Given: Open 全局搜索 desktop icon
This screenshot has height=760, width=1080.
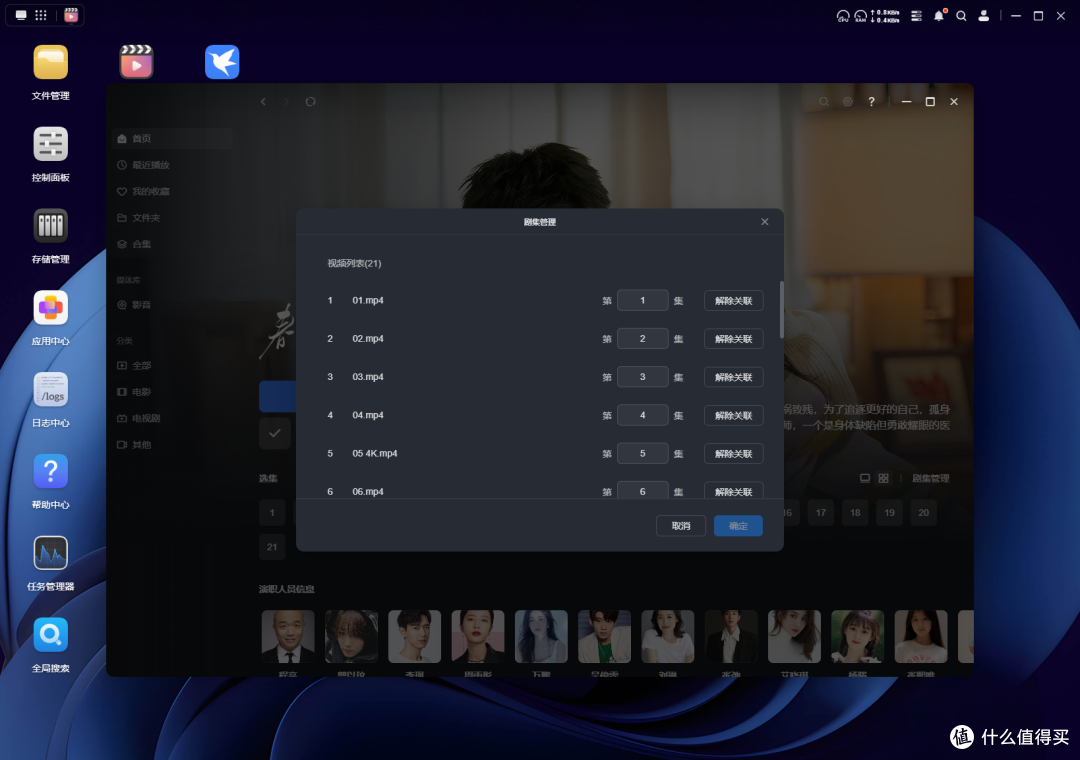Looking at the screenshot, I should [x=50, y=635].
